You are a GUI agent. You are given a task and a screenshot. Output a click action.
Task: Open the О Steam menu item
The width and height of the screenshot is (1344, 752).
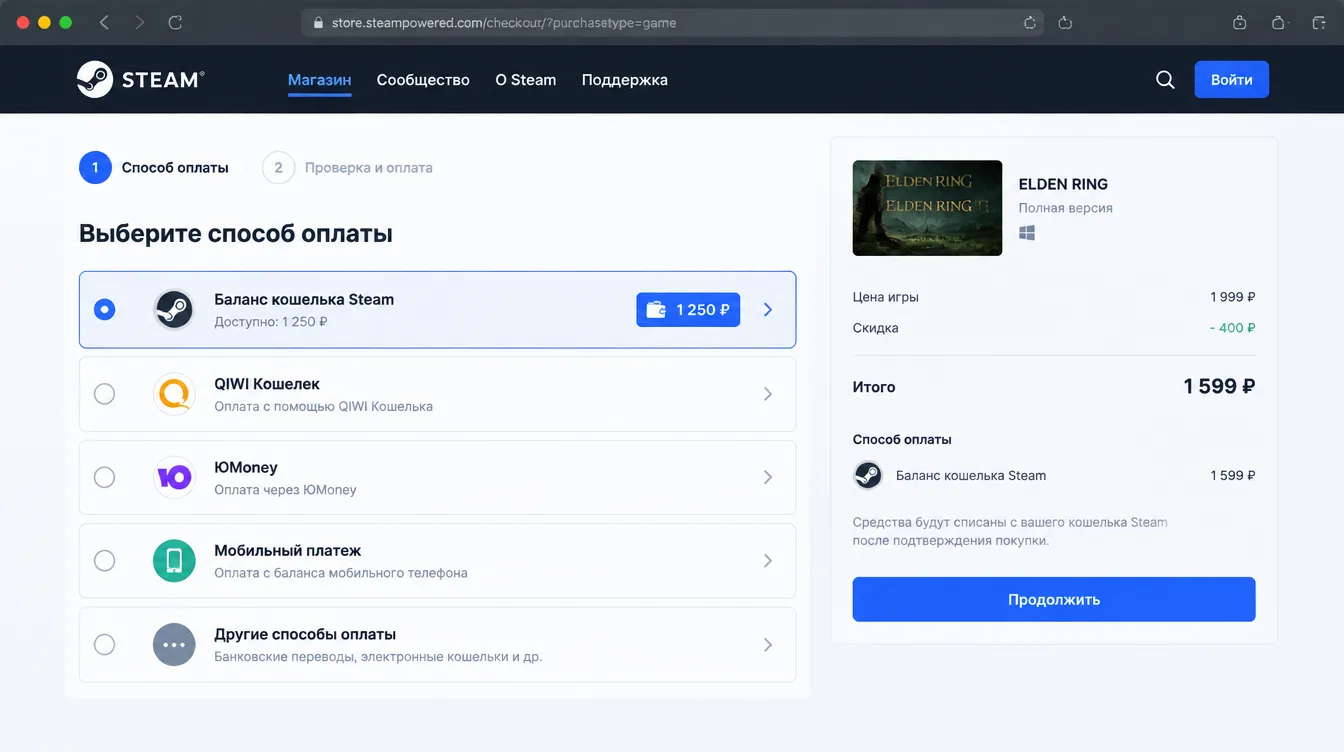pyautogui.click(x=526, y=80)
